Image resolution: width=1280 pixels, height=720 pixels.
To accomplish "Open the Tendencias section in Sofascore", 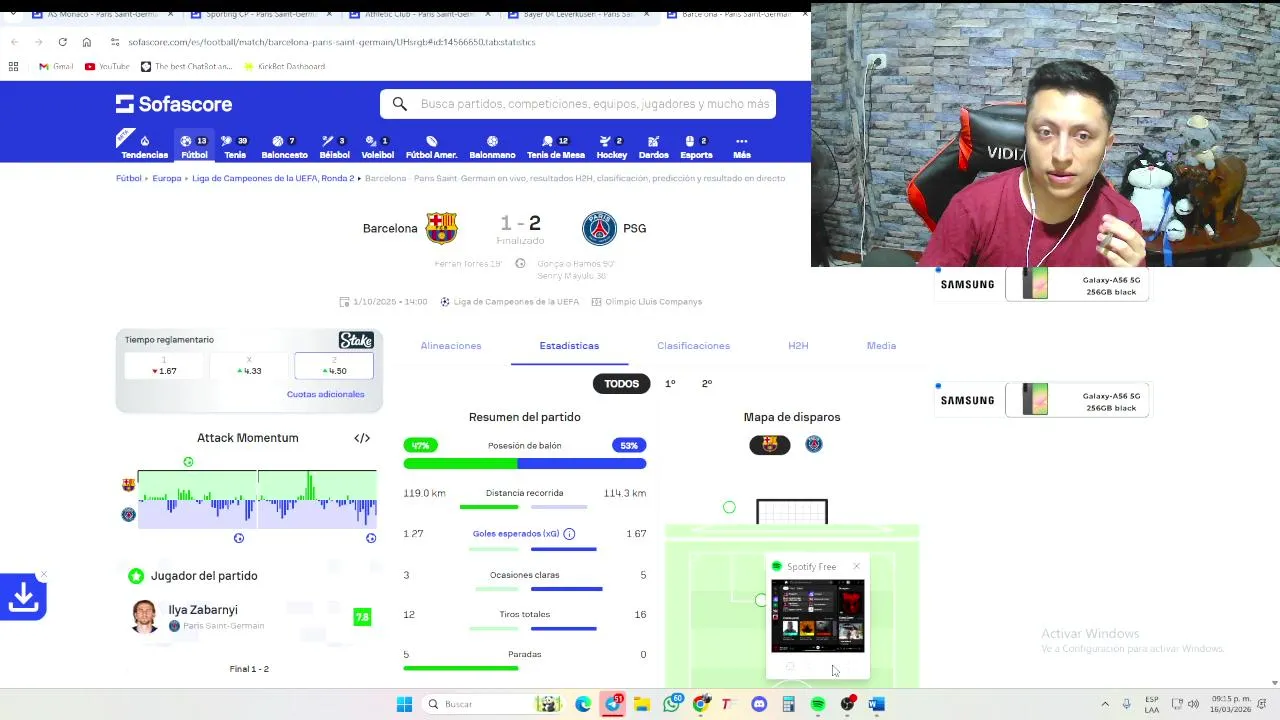I will 144,147.
